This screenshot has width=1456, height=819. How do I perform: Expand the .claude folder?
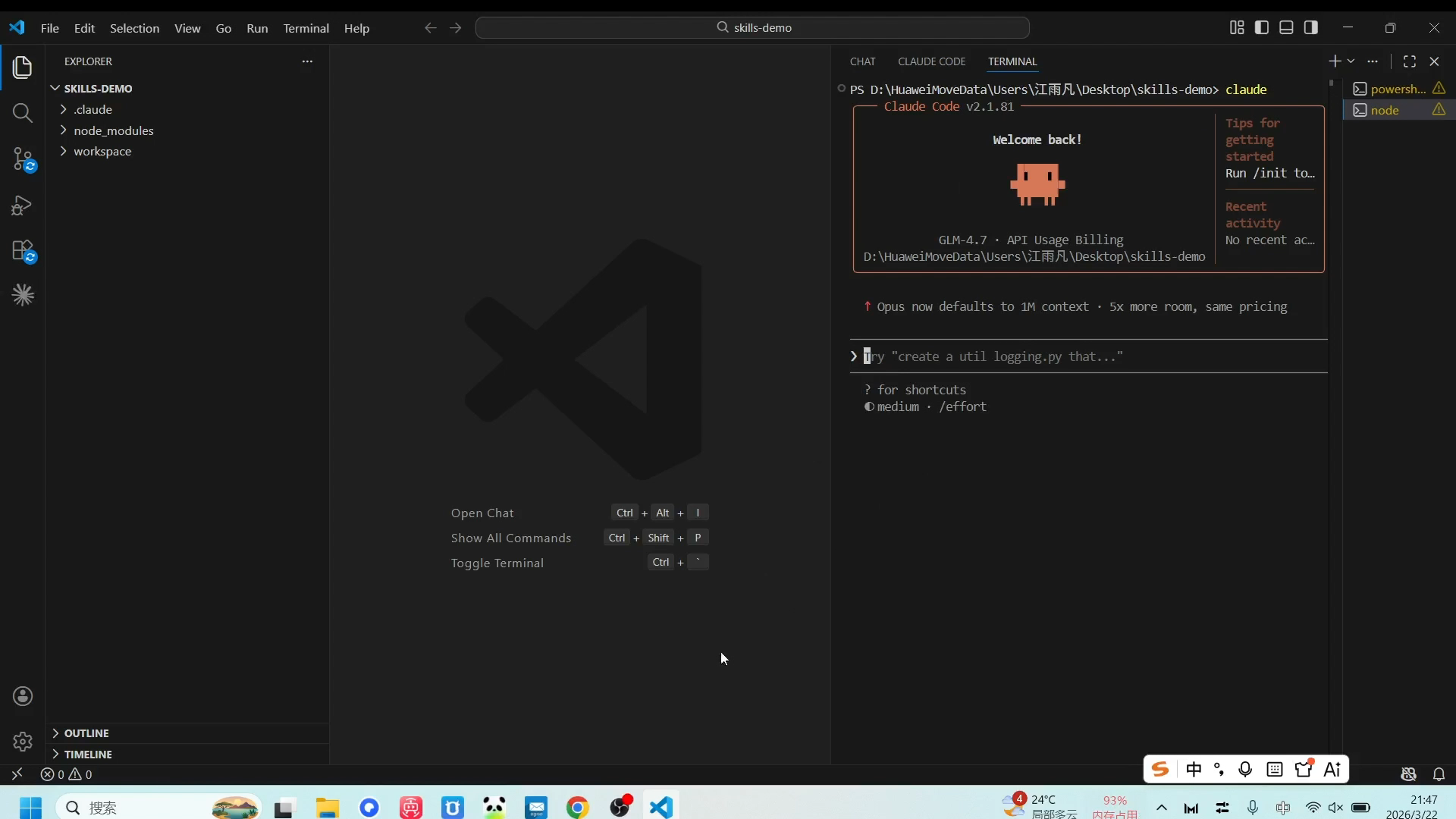pos(93,109)
